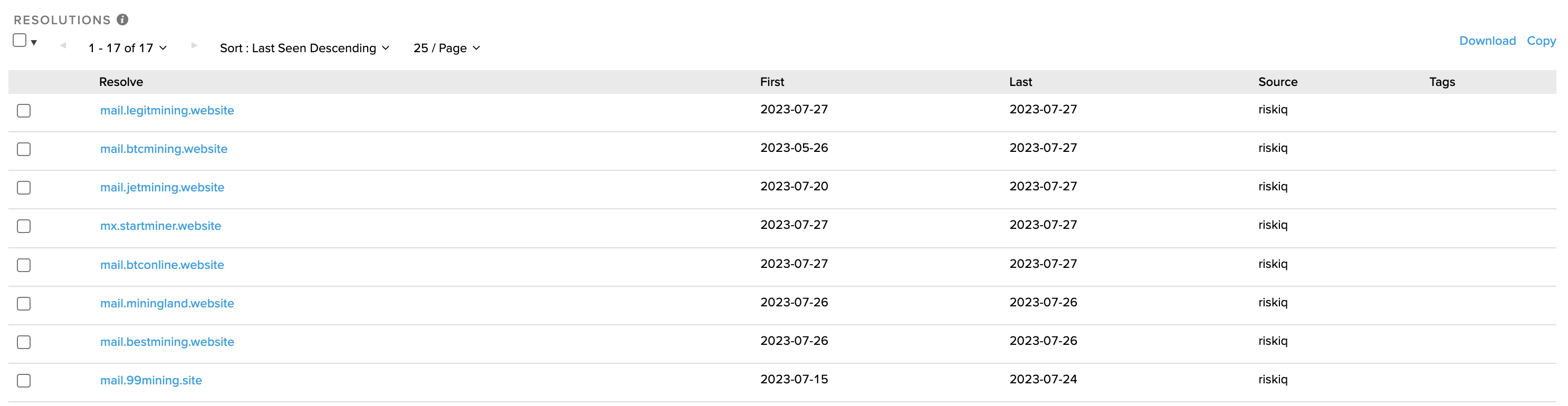Open mail.btcmining.website link
Image resolution: width=1568 pixels, height=406 pixels.
click(164, 149)
